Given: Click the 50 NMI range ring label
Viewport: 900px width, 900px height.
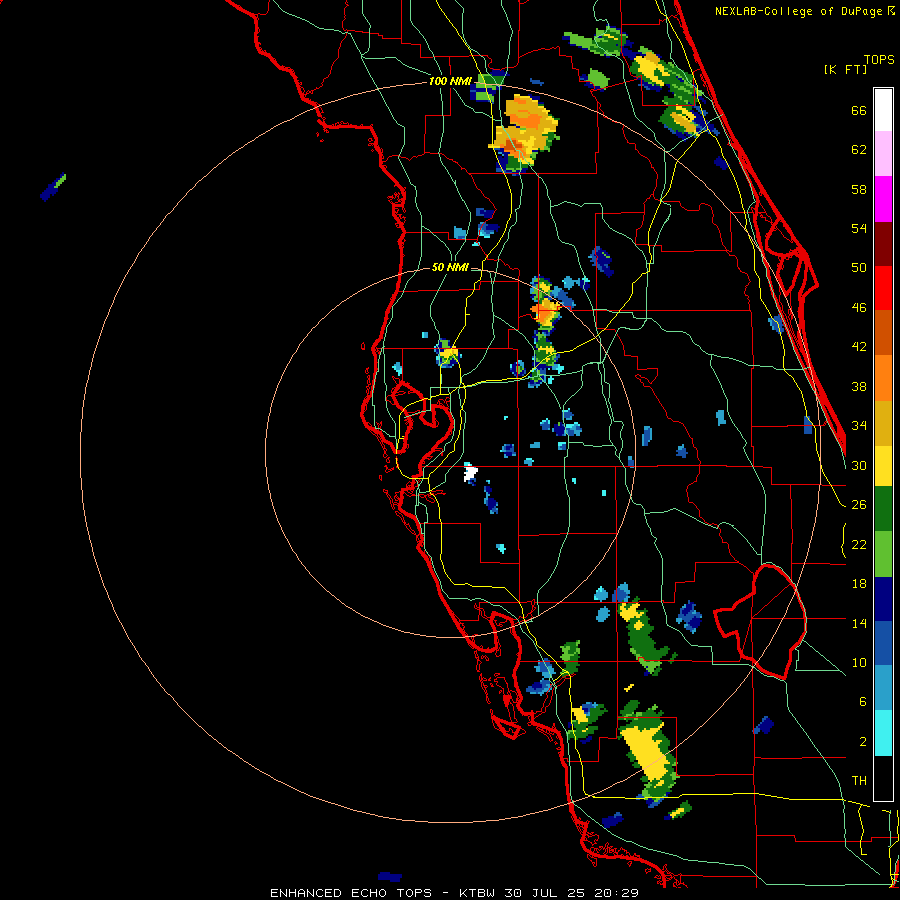Looking at the screenshot, I should click(450, 267).
